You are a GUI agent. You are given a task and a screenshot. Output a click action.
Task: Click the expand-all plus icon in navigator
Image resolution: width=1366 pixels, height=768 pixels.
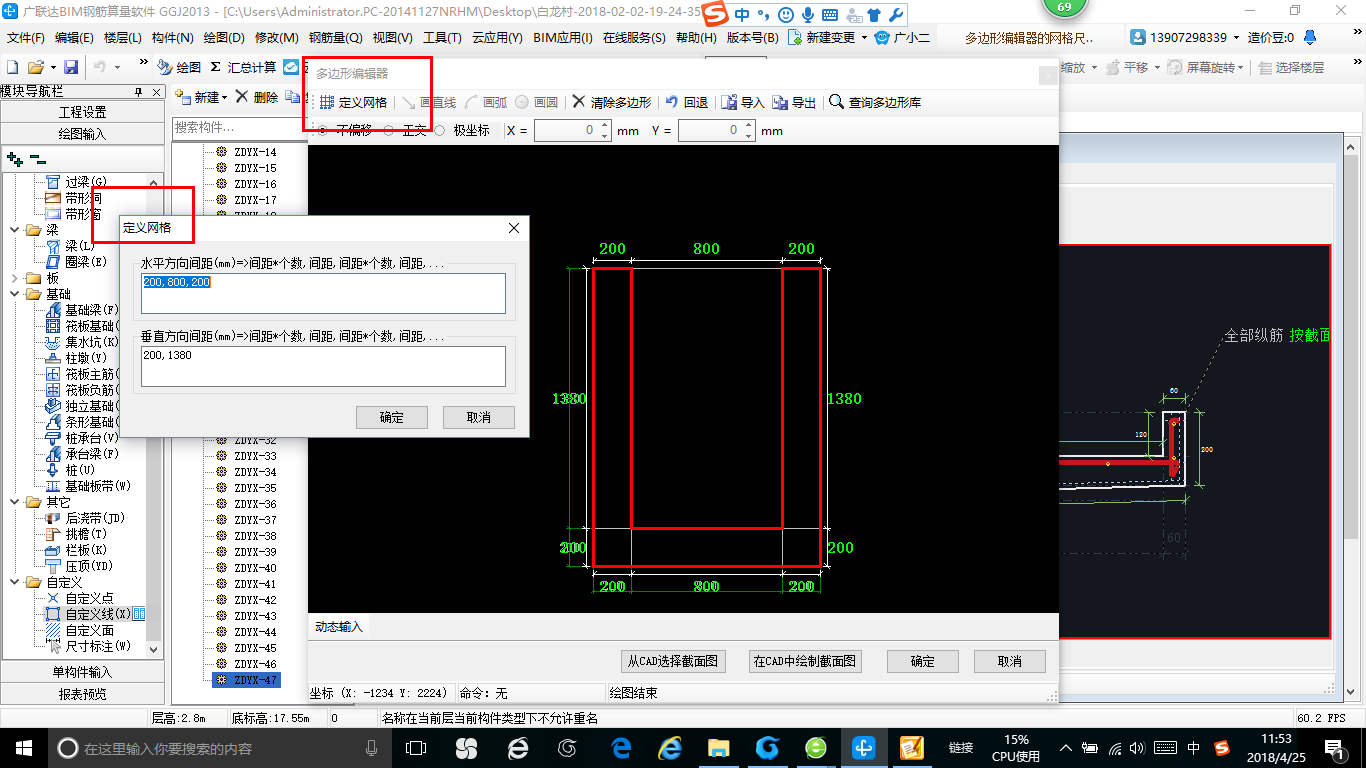tap(14, 158)
